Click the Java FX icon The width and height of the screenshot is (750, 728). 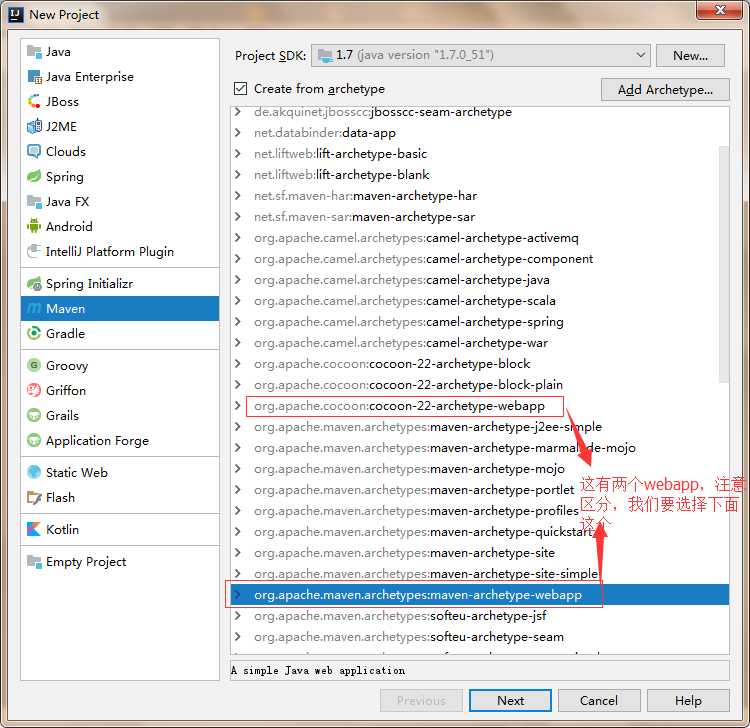click(x=34, y=201)
